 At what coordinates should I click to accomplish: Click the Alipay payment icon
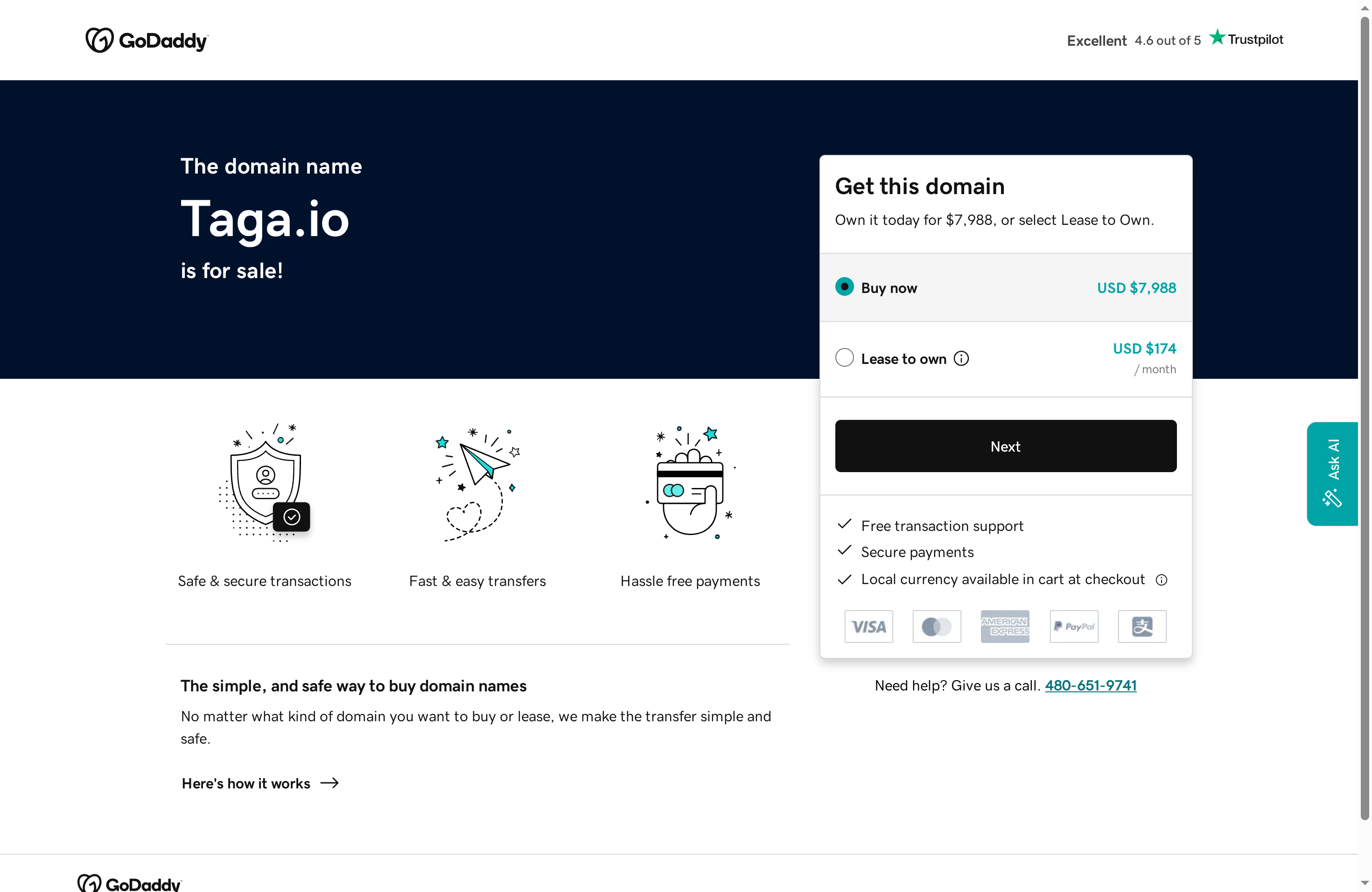coord(1142,627)
